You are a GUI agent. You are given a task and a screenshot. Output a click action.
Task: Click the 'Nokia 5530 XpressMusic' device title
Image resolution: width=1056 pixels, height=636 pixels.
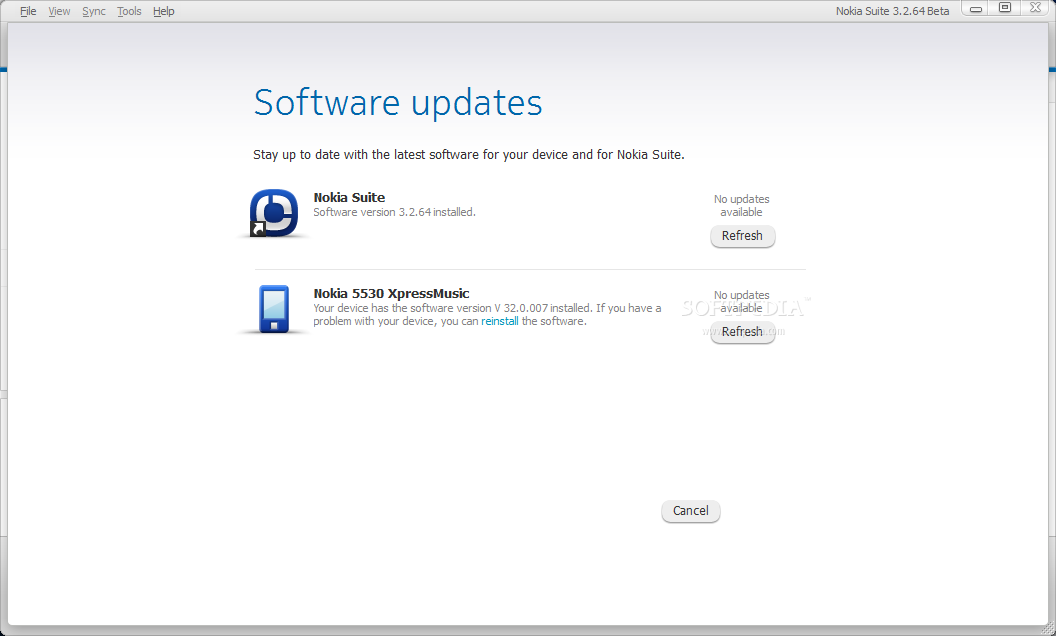point(391,293)
